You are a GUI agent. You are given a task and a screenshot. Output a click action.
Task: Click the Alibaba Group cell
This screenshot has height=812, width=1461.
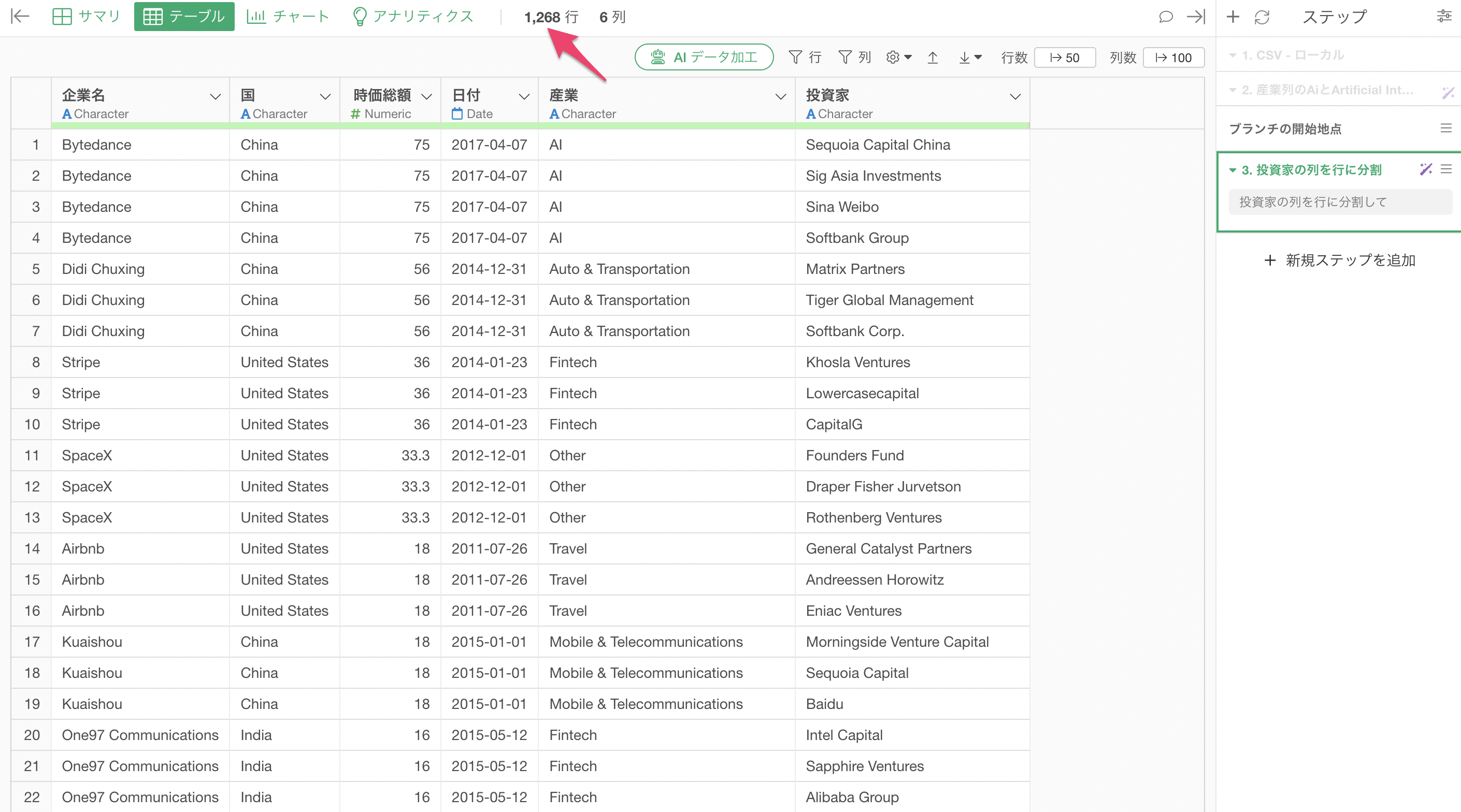(x=912, y=798)
